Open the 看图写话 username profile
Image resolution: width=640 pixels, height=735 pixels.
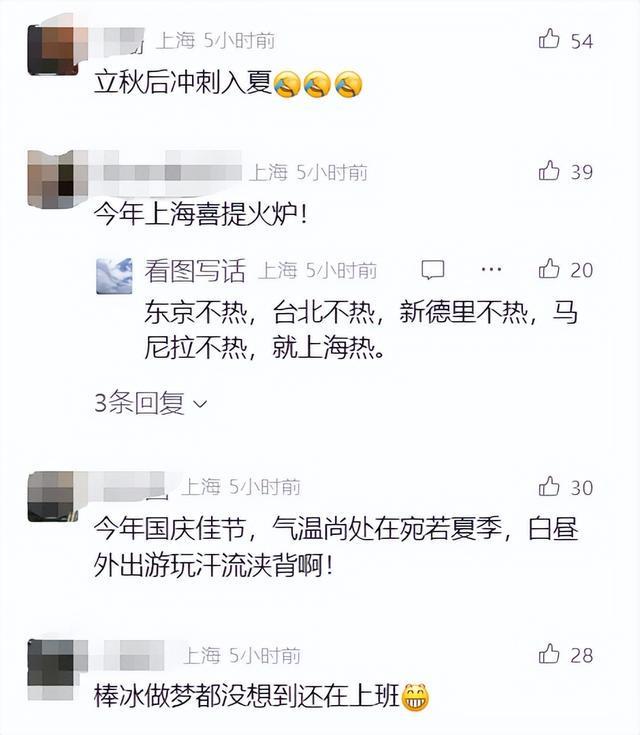(195, 270)
